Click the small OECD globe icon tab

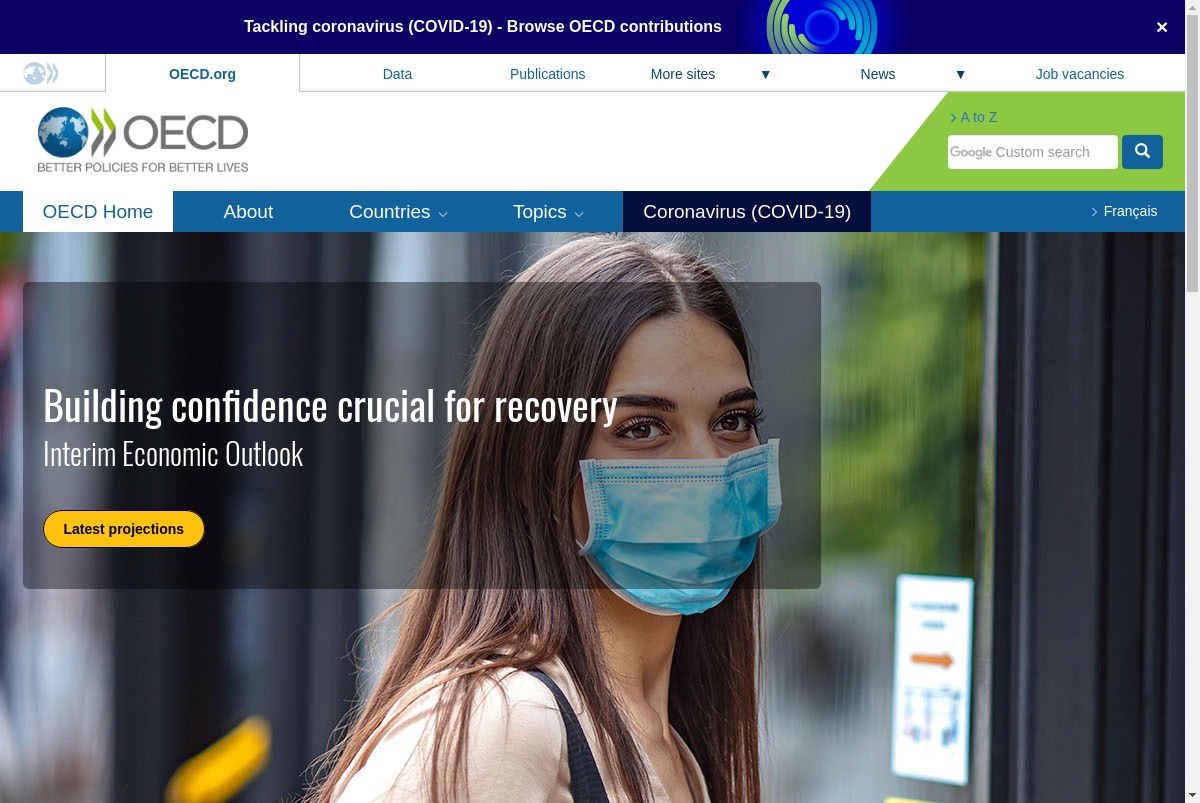tap(41, 73)
